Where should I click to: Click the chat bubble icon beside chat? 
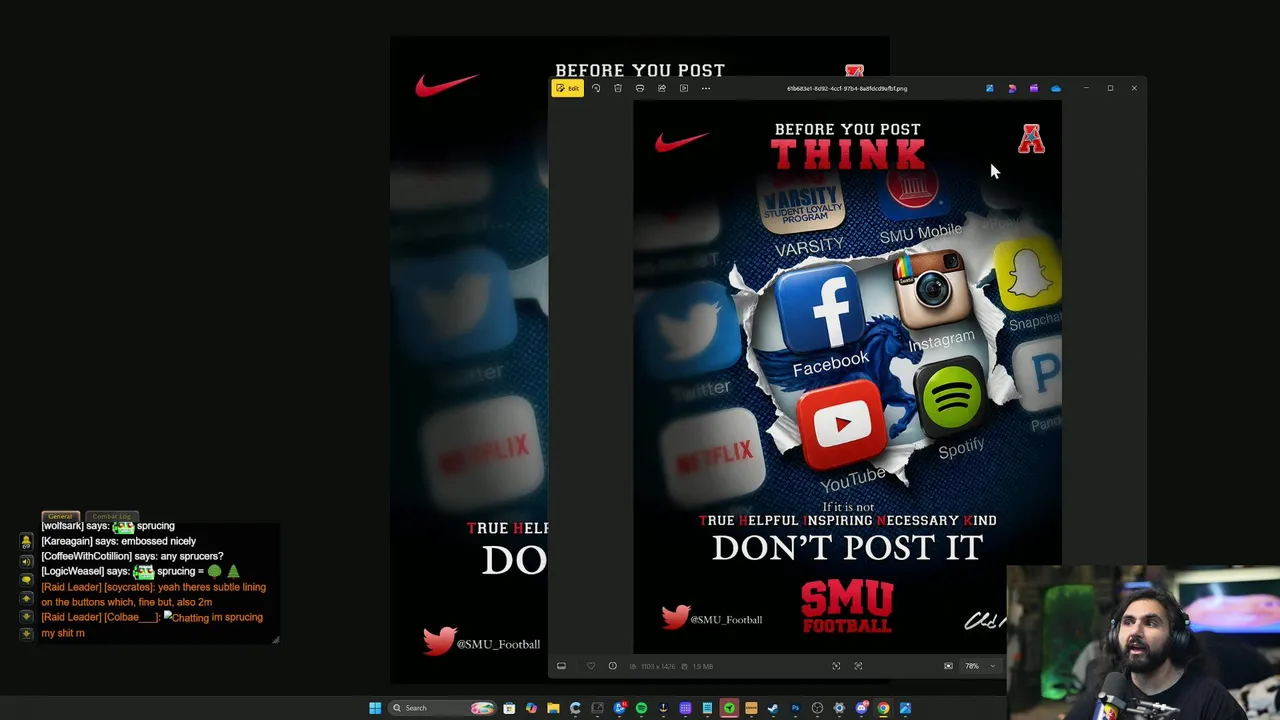coord(27,580)
